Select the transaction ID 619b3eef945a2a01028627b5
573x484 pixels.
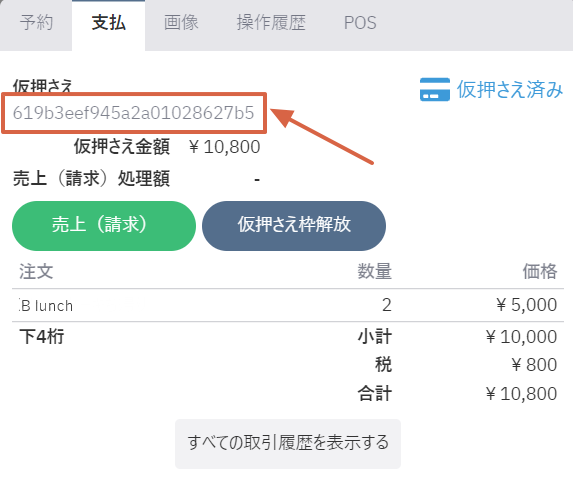point(133,113)
